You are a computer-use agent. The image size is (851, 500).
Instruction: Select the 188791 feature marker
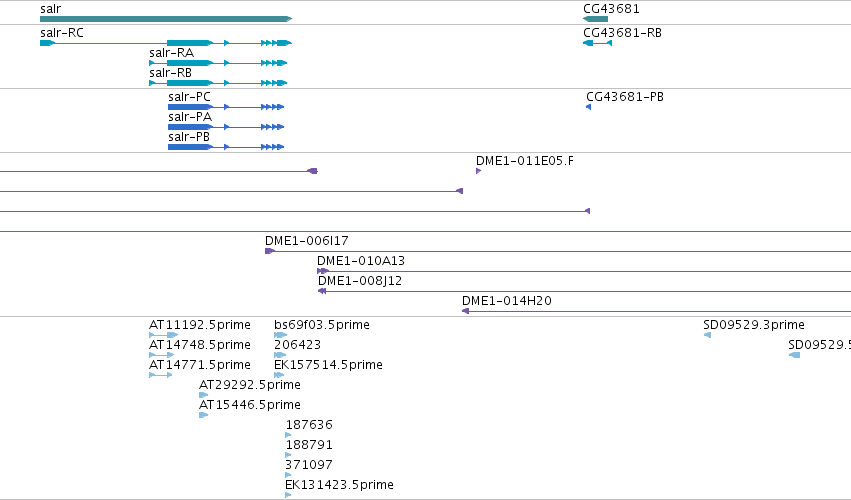(x=288, y=455)
